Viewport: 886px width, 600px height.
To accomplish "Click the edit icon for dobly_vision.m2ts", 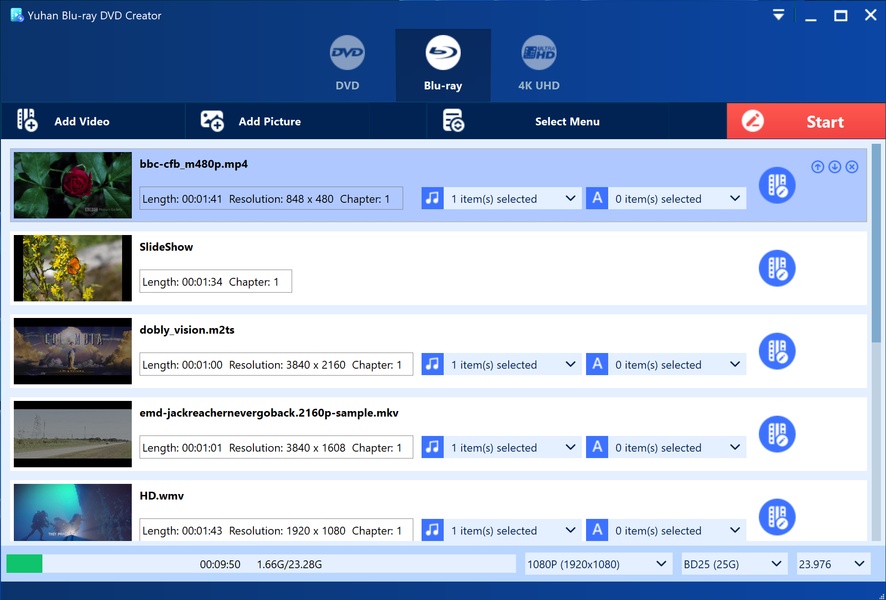I will pos(777,351).
